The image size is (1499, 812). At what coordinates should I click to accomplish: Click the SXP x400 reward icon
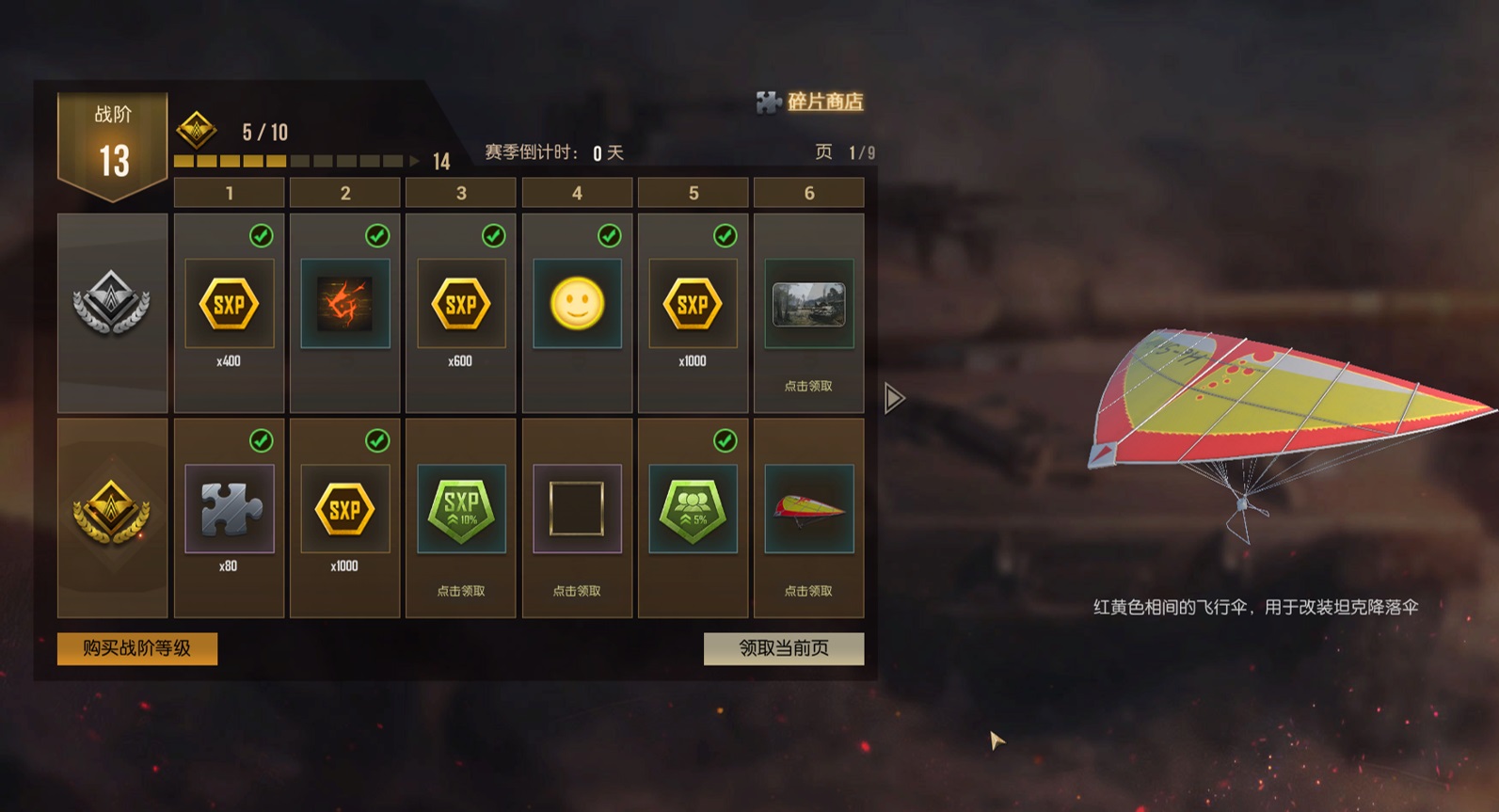229,304
